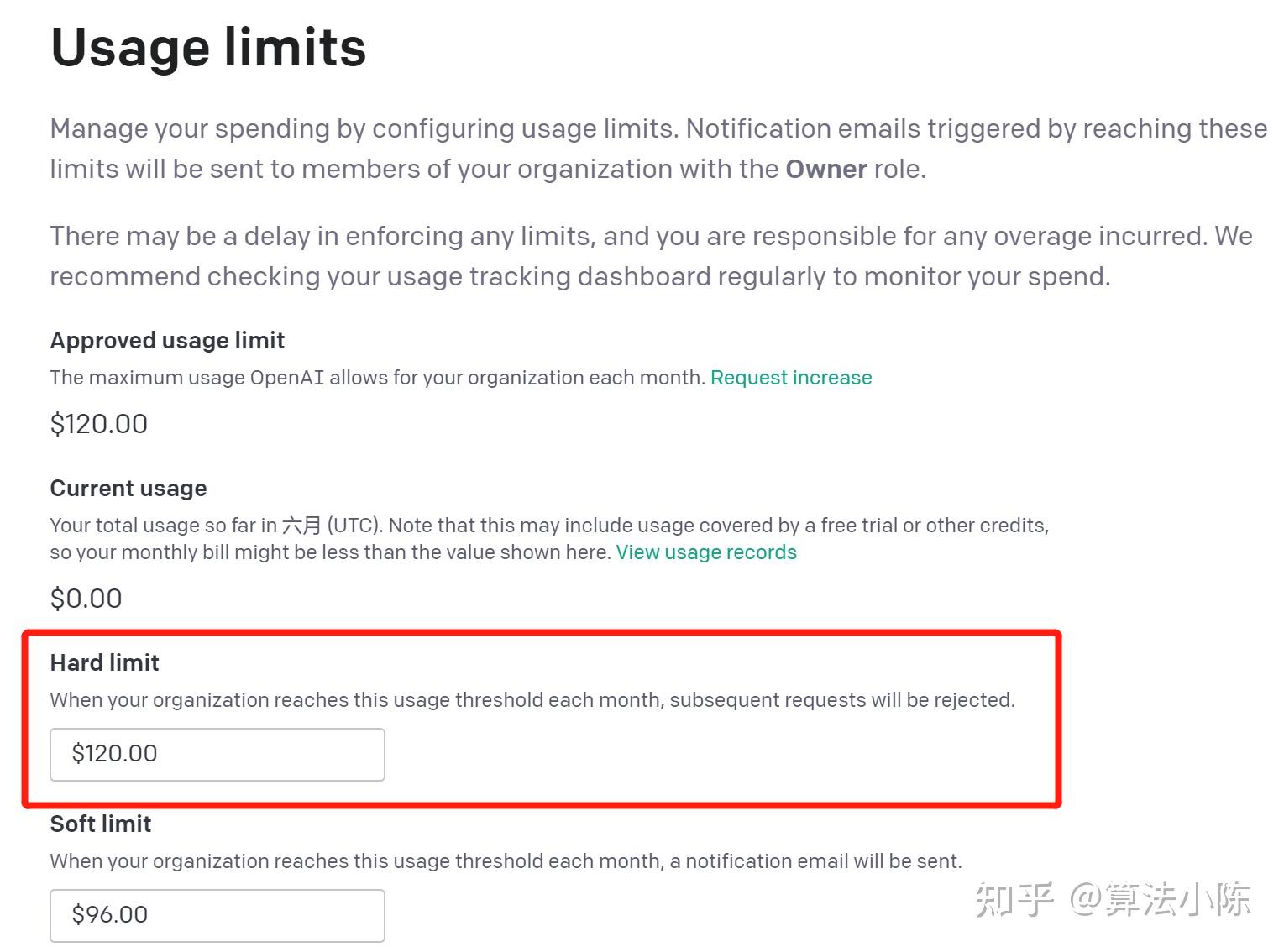Viewport: 1284px width, 952px height.
Task: Click inside the Hard limit amount field
Action: pyautogui.click(x=217, y=754)
